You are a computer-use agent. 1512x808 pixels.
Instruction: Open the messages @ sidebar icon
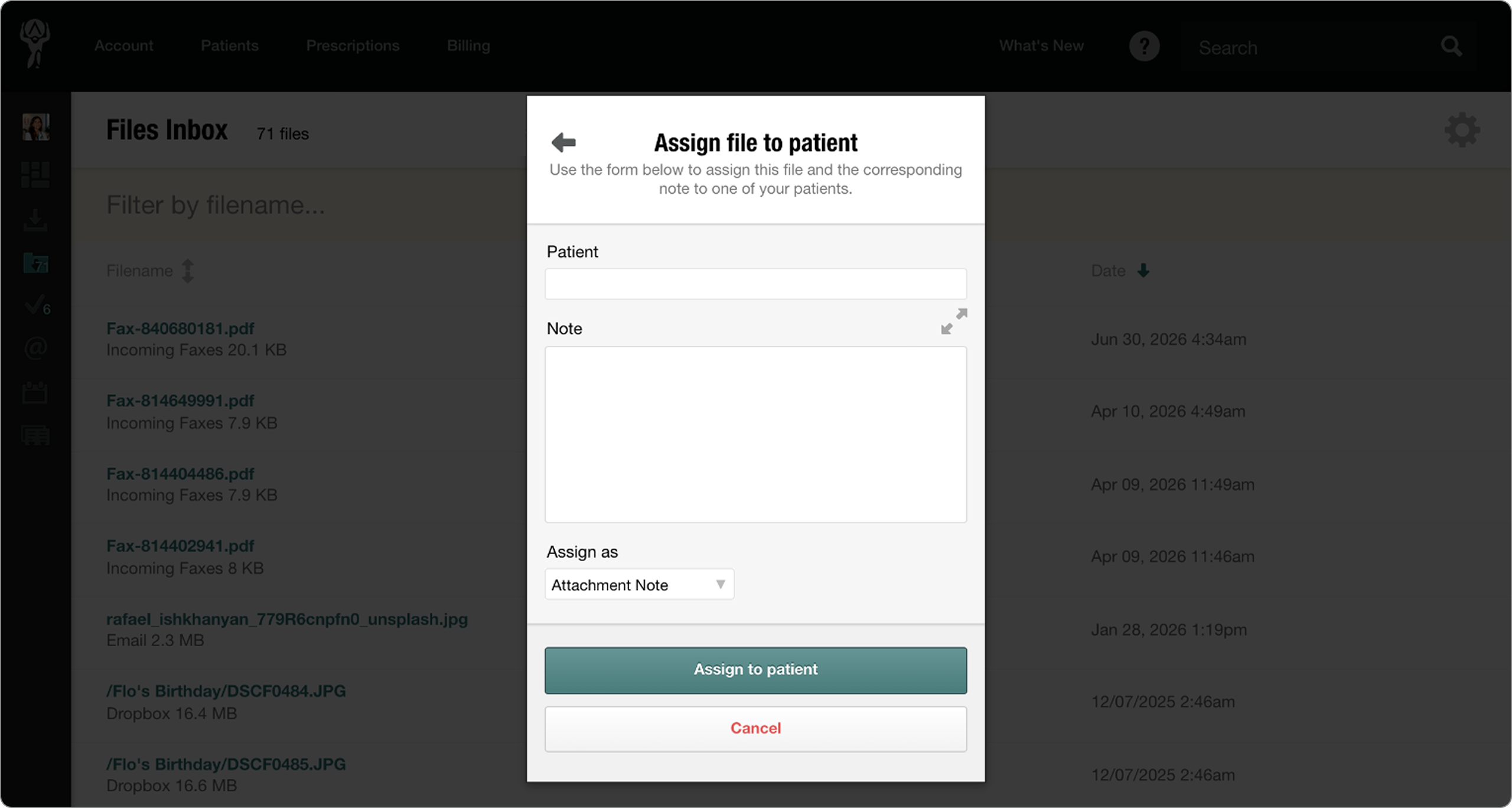(x=35, y=348)
